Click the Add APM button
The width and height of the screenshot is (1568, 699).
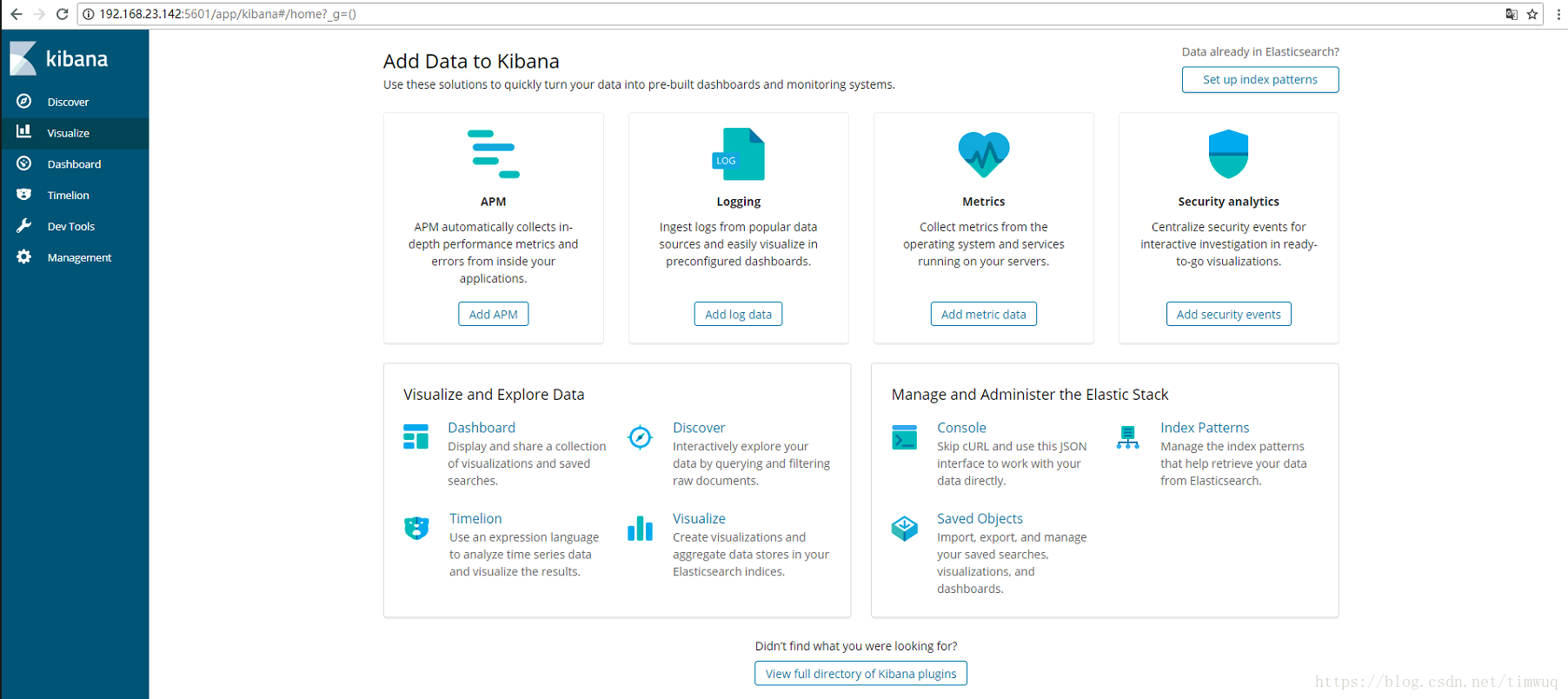pos(494,314)
